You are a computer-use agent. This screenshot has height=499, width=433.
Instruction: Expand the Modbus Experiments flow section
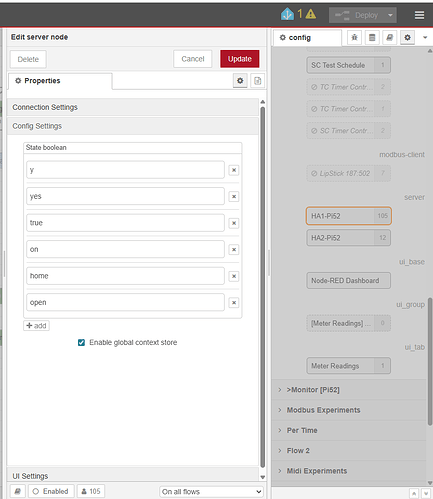tap(323, 410)
